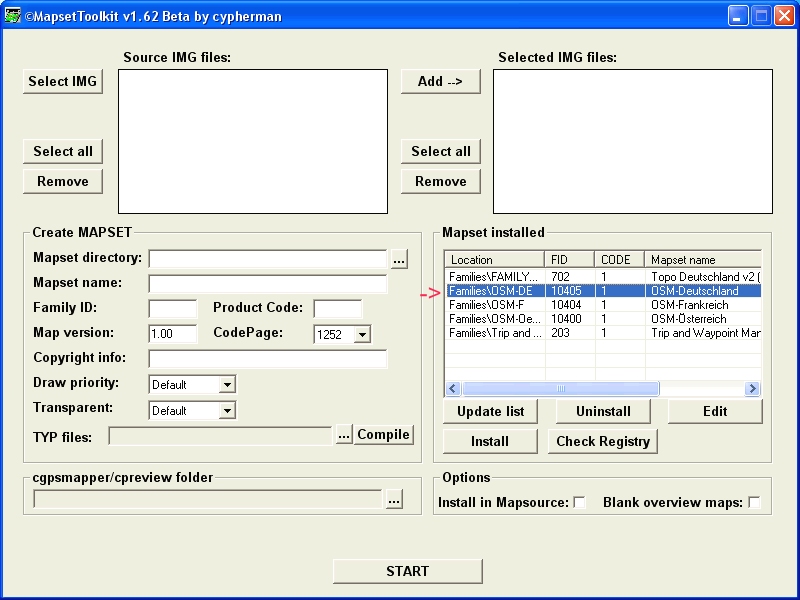Viewport: 800px width, 600px height.
Task: Click the Select IMG button
Action: coord(63,82)
